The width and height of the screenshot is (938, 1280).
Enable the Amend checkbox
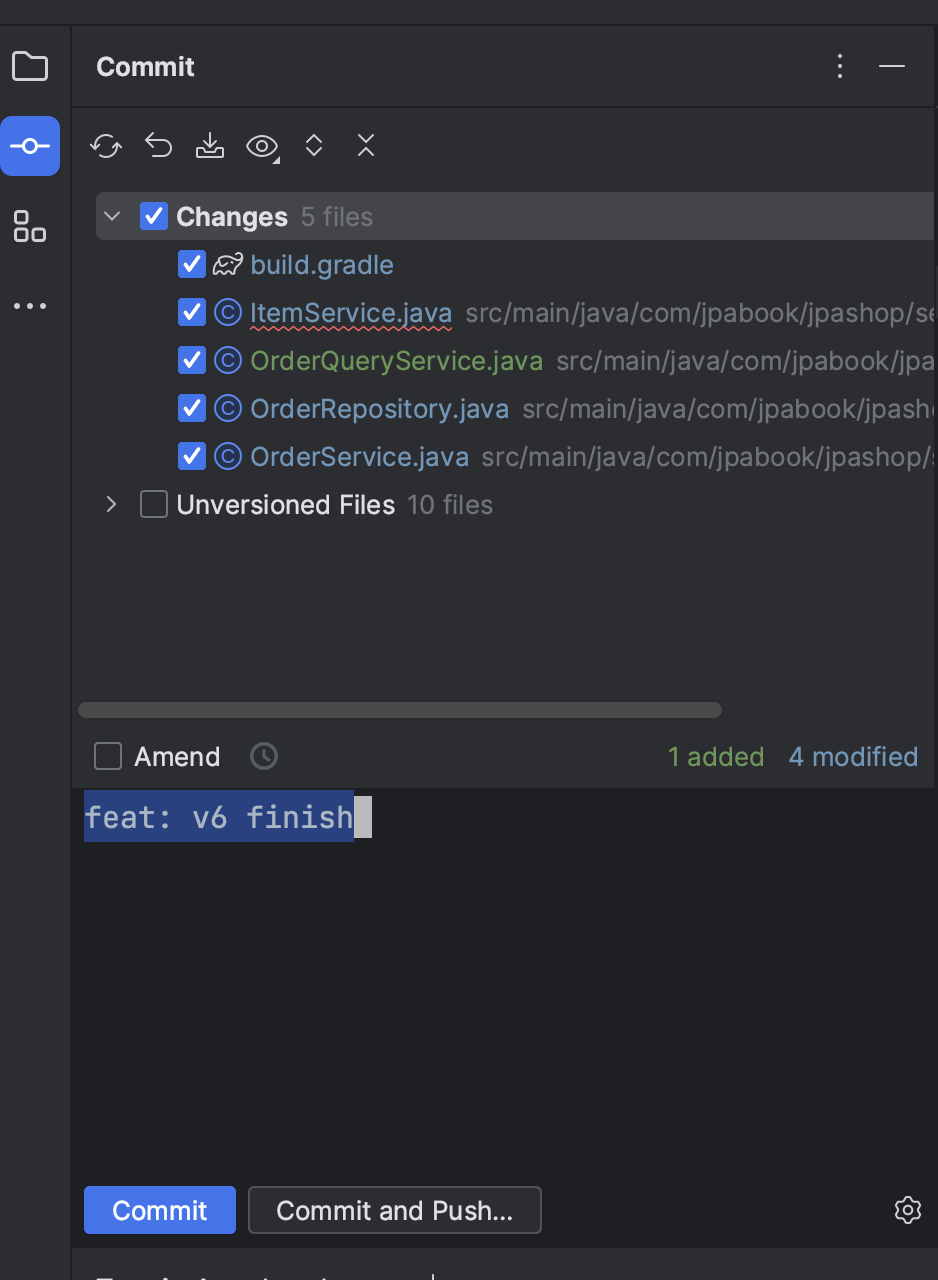(108, 756)
